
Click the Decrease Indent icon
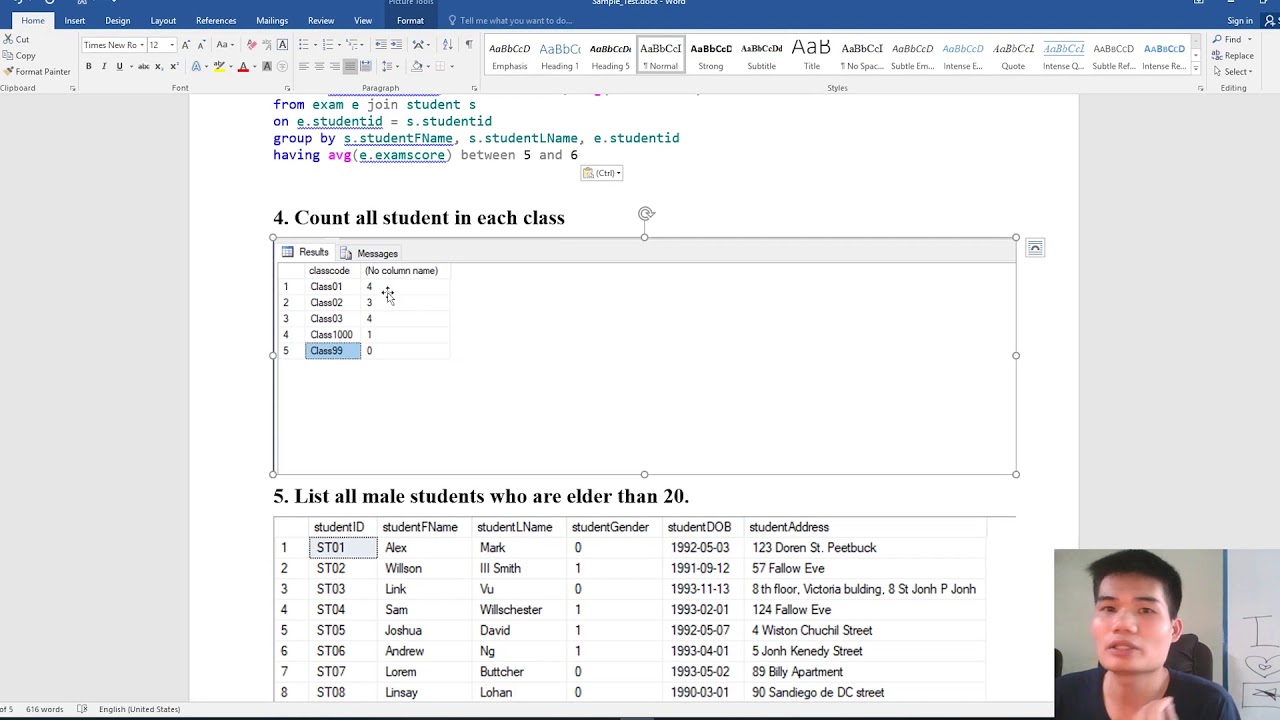(381, 45)
